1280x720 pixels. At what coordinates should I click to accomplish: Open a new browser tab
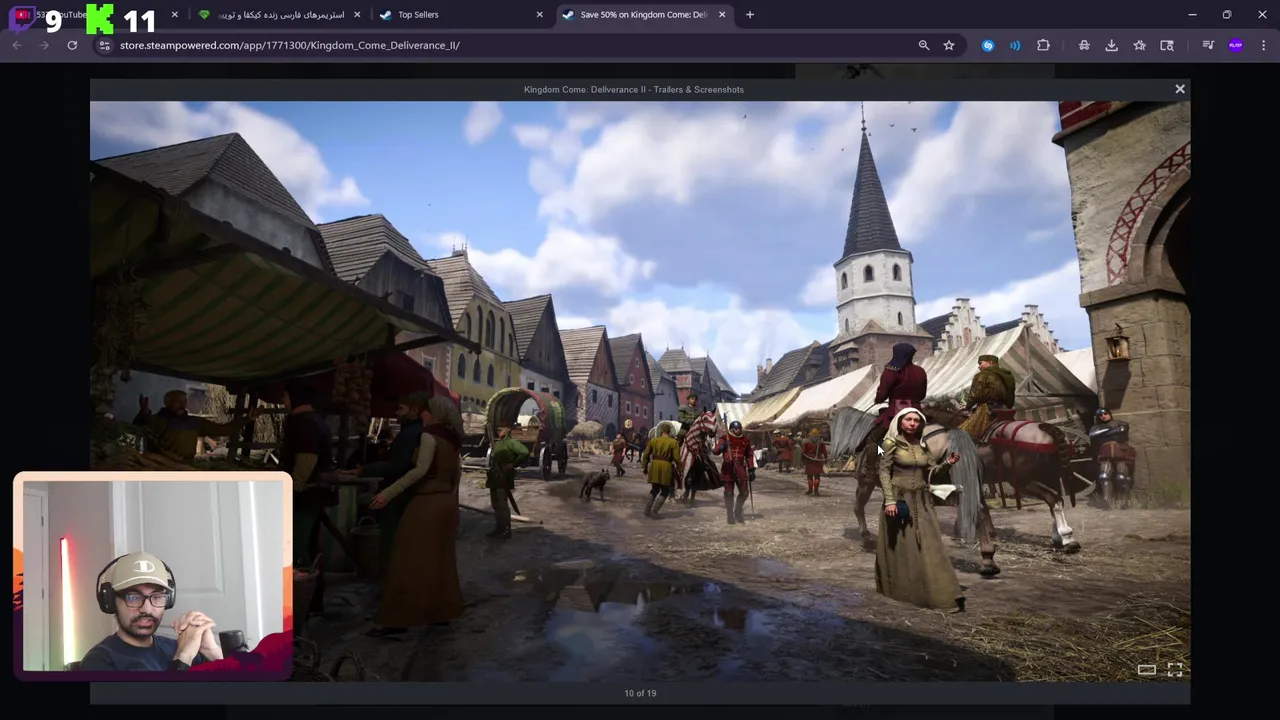point(750,15)
